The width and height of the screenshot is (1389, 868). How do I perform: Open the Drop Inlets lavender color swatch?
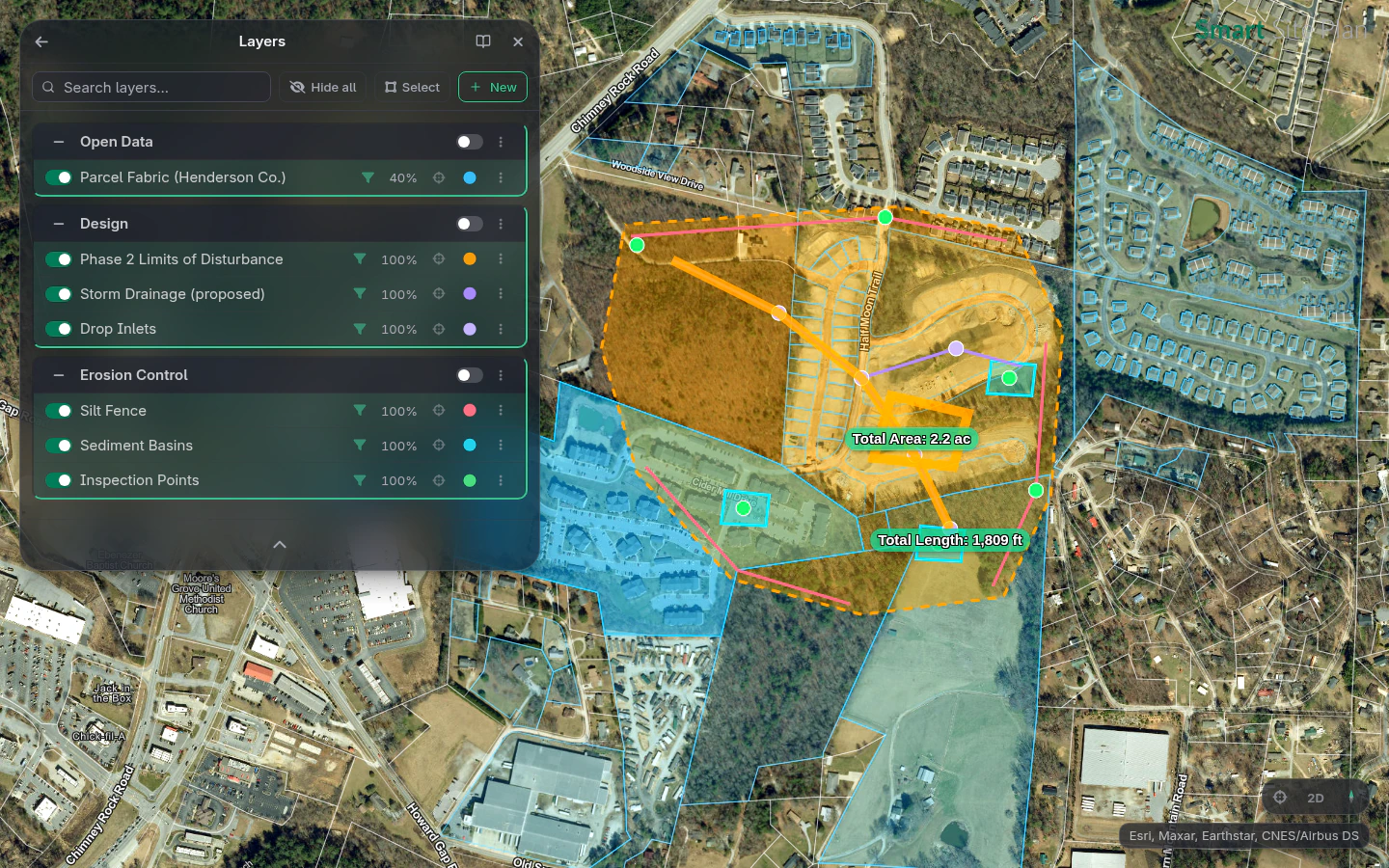click(470, 329)
